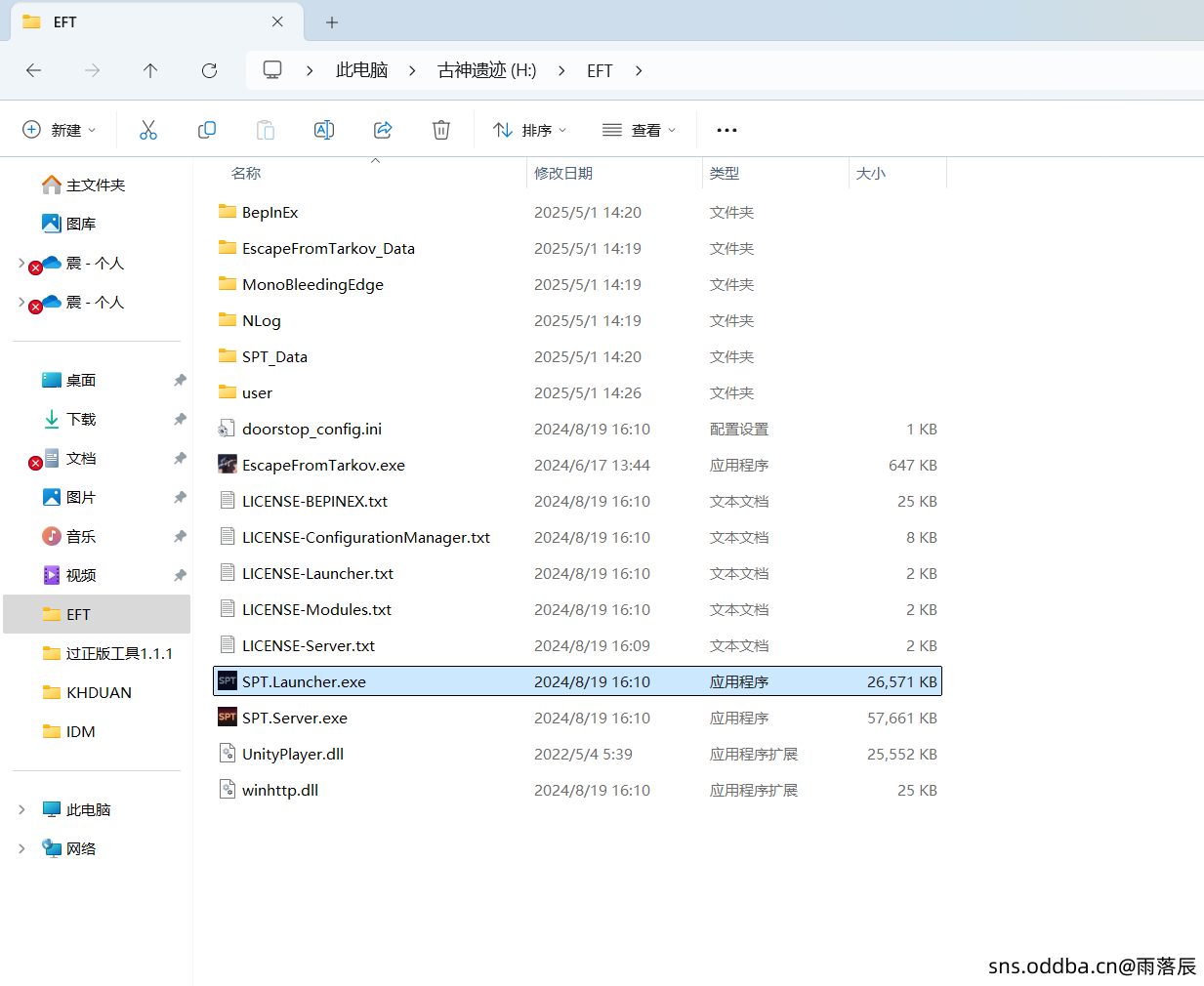Click 古神遗迹 (H:) breadcrumb

click(x=487, y=70)
